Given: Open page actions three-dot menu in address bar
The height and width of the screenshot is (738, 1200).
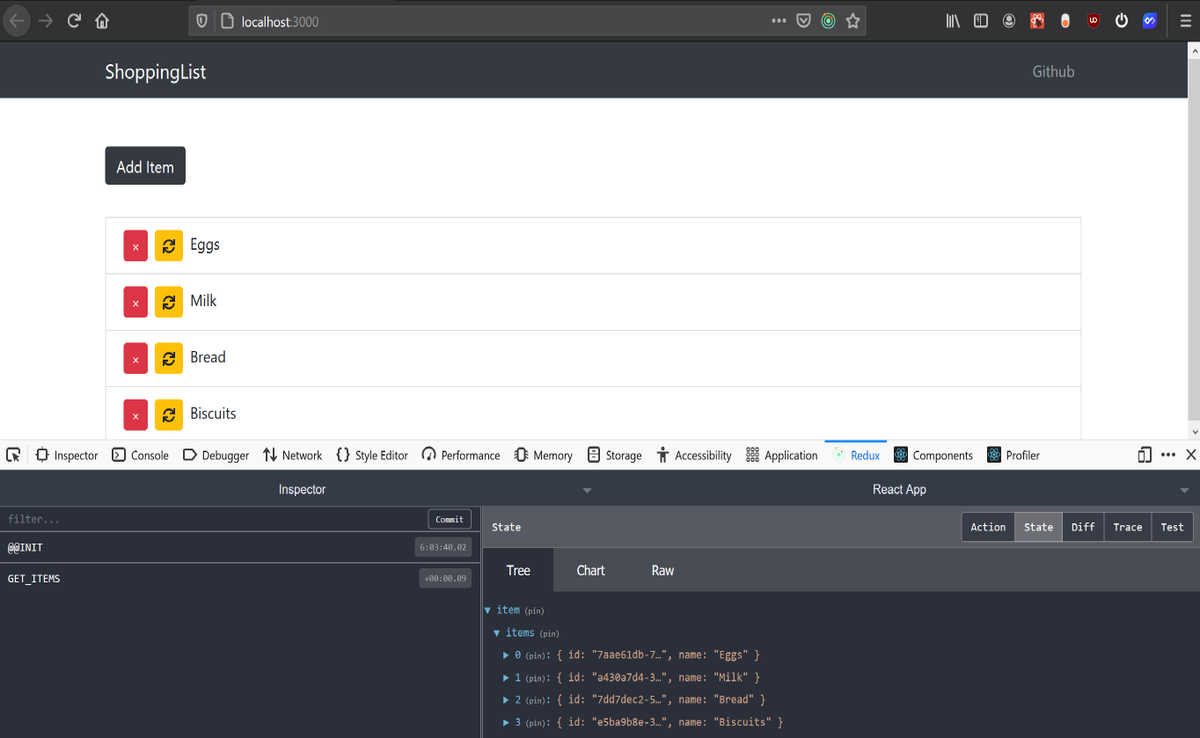Looking at the screenshot, I should 779,21.
